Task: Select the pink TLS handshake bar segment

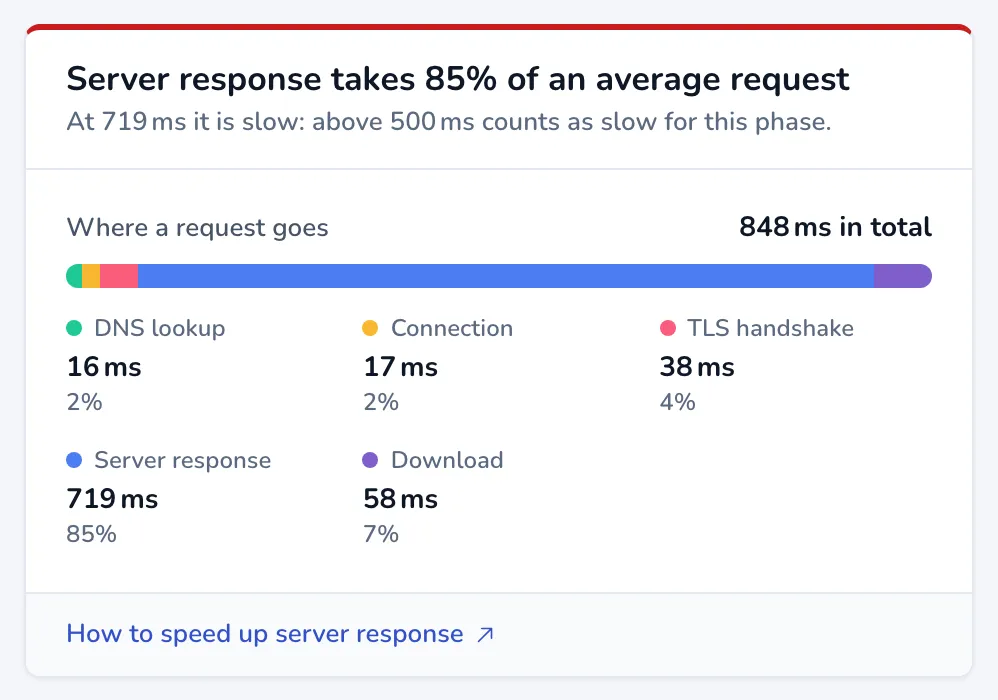Action: point(119,276)
